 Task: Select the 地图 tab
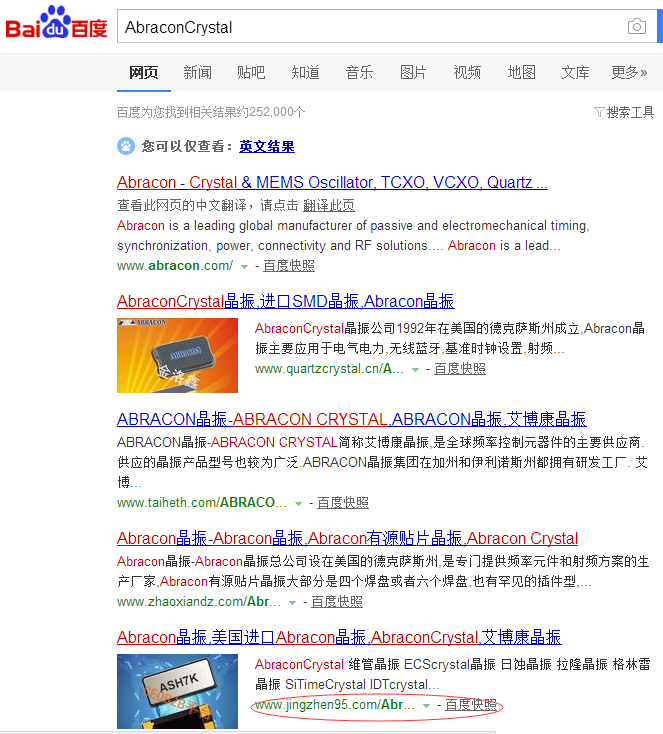[522, 73]
